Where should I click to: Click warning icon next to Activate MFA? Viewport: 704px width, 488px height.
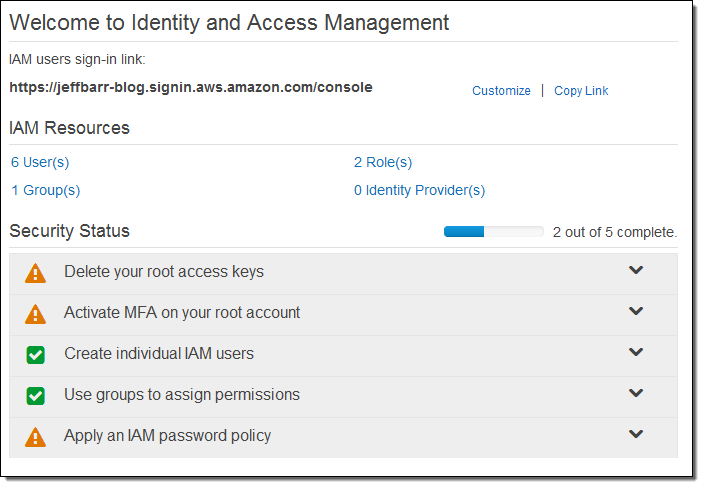tap(35, 314)
